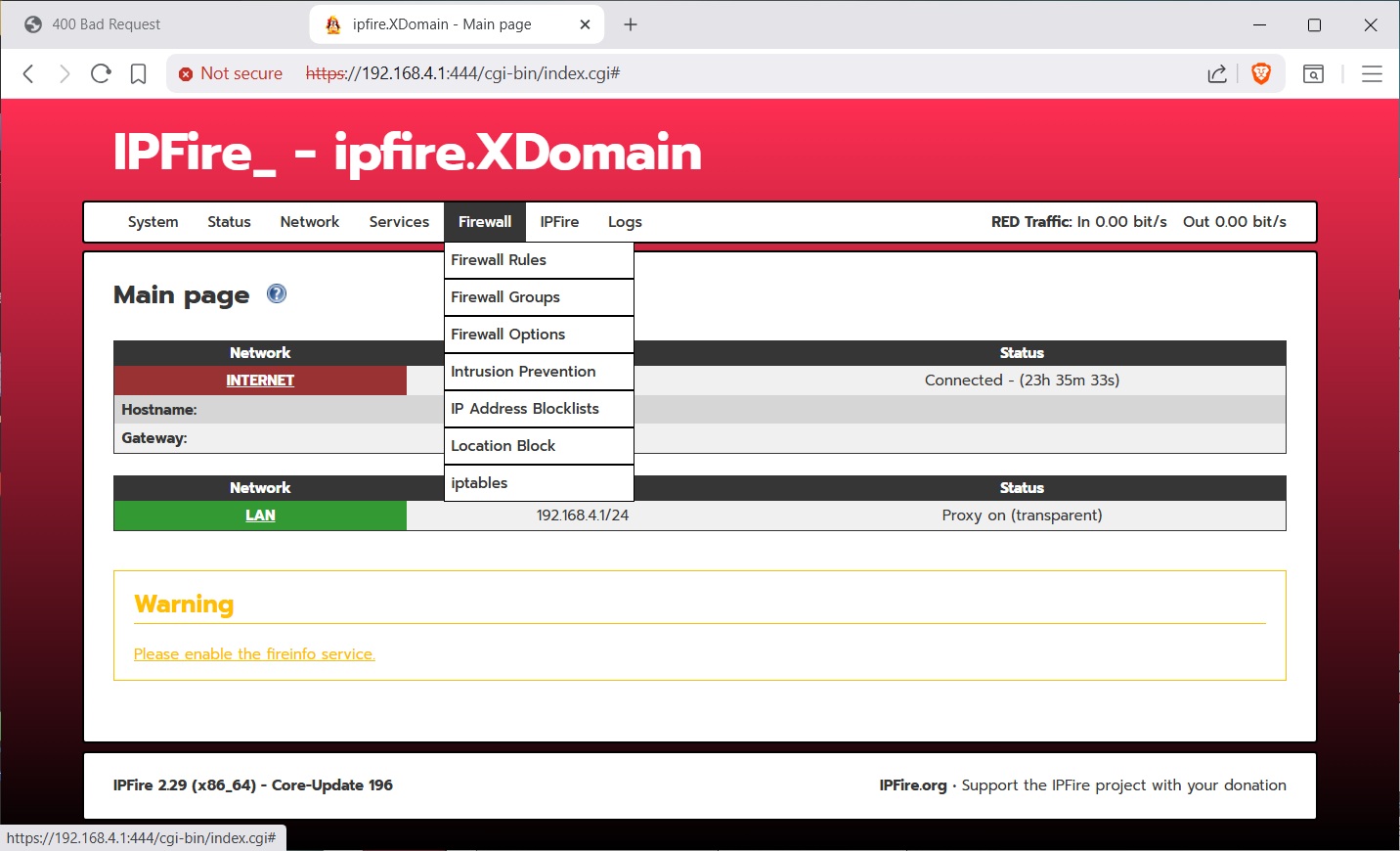The image size is (1400, 851).
Task: Click the share page icon in address bar
Action: click(1217, 73)
